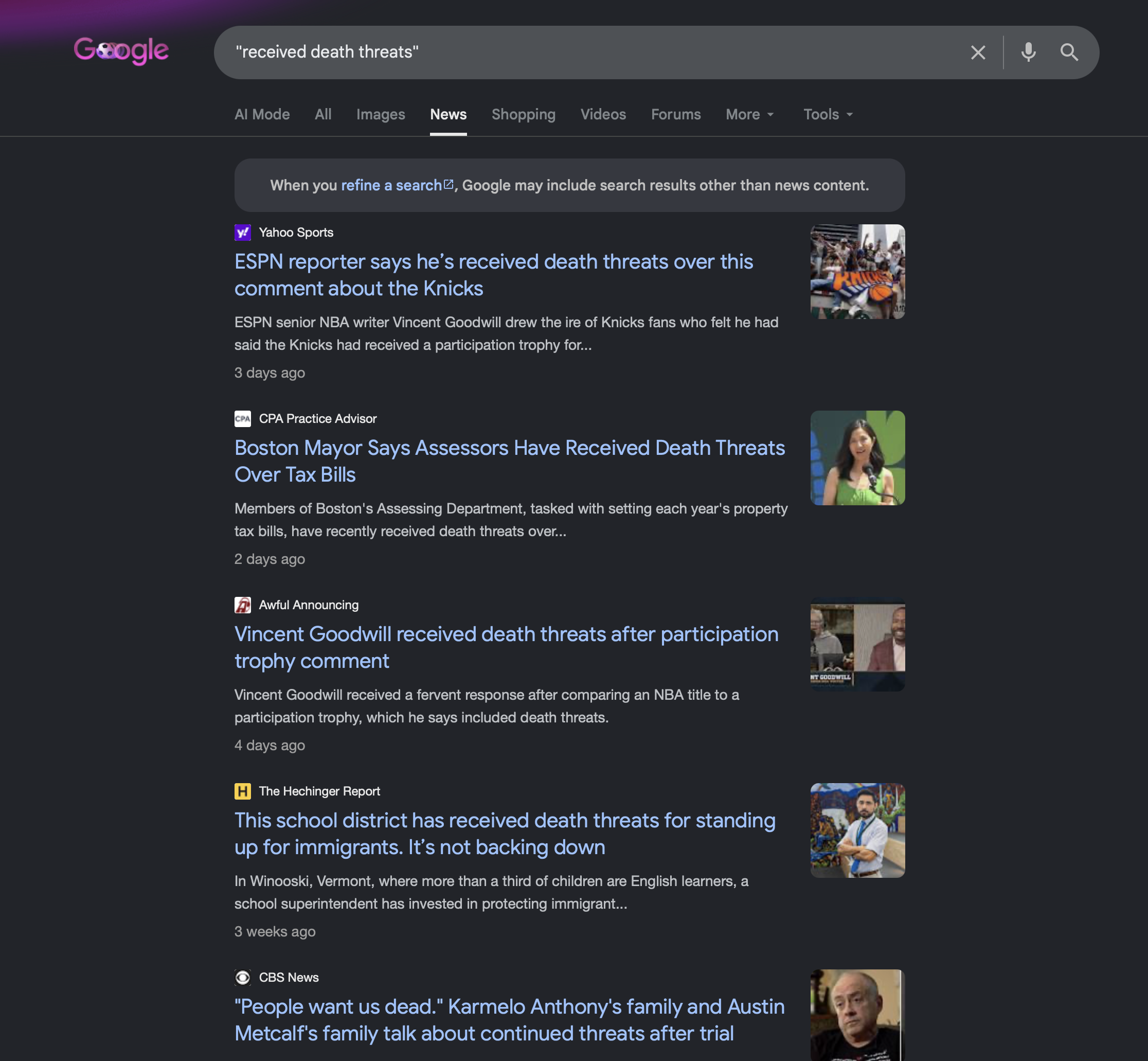Click the CBS News article thumbnail
The image size is (1148, 1061).
click(857, 1015)
